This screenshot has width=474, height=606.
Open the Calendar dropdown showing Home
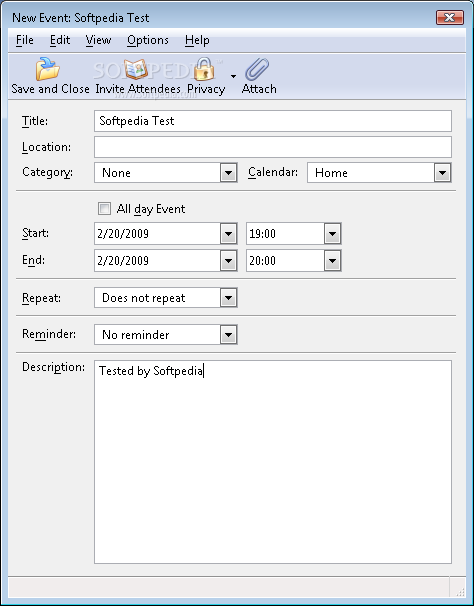(x=379, y=172)
